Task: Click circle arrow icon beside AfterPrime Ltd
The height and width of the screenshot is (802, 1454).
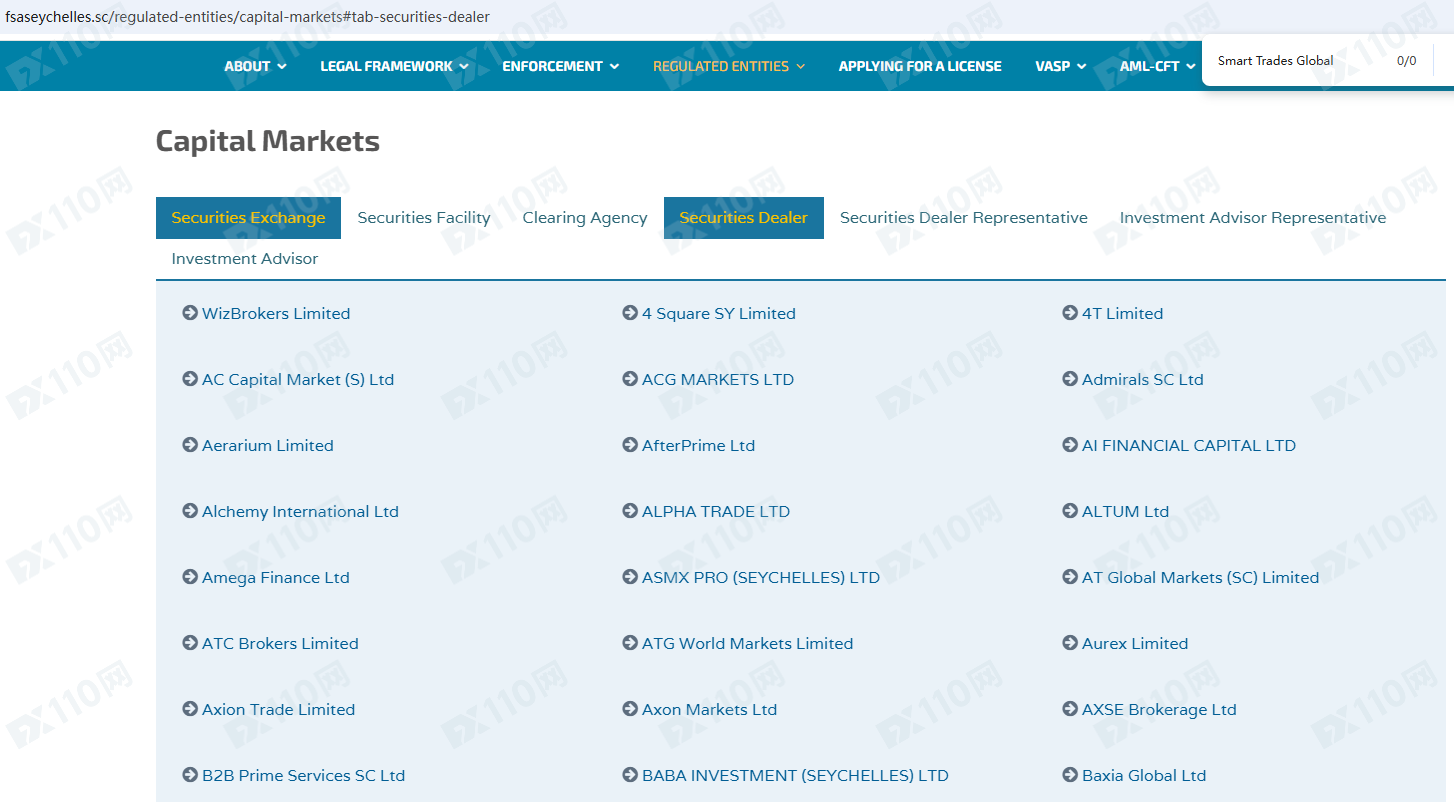Action: [x=630, y=445]
